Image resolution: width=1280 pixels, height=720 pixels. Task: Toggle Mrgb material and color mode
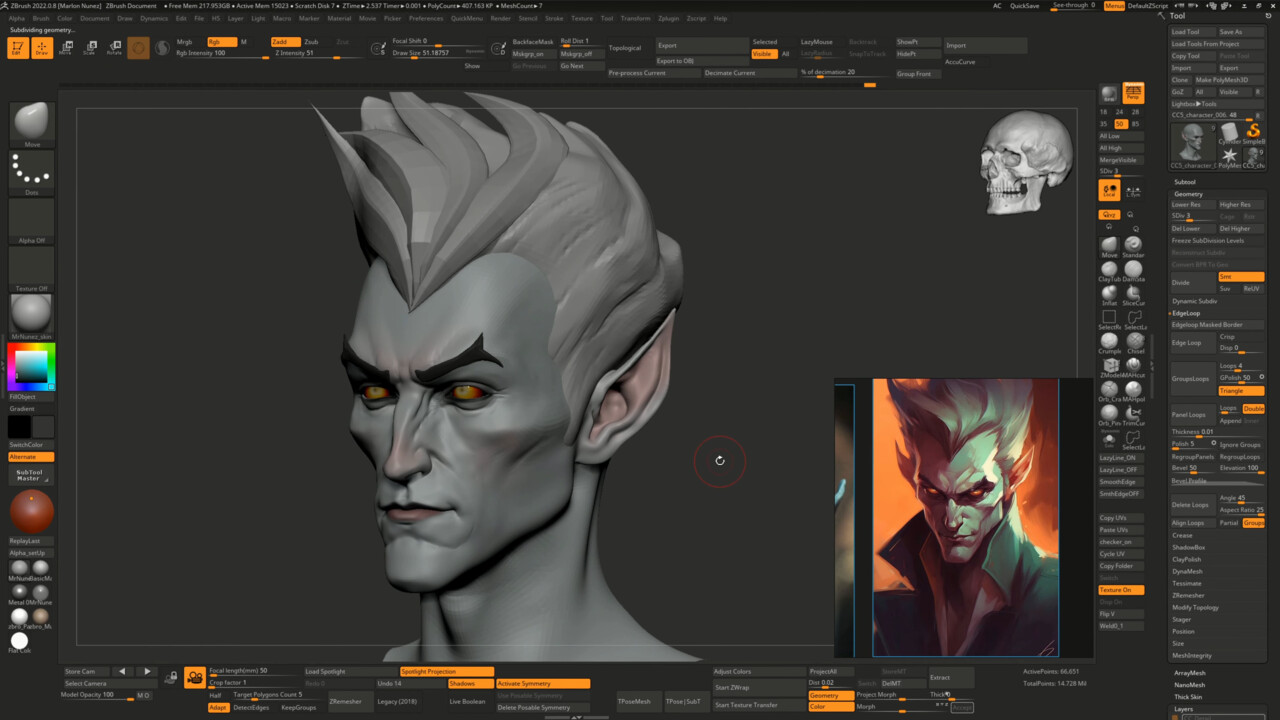click(x=185, y=42)
